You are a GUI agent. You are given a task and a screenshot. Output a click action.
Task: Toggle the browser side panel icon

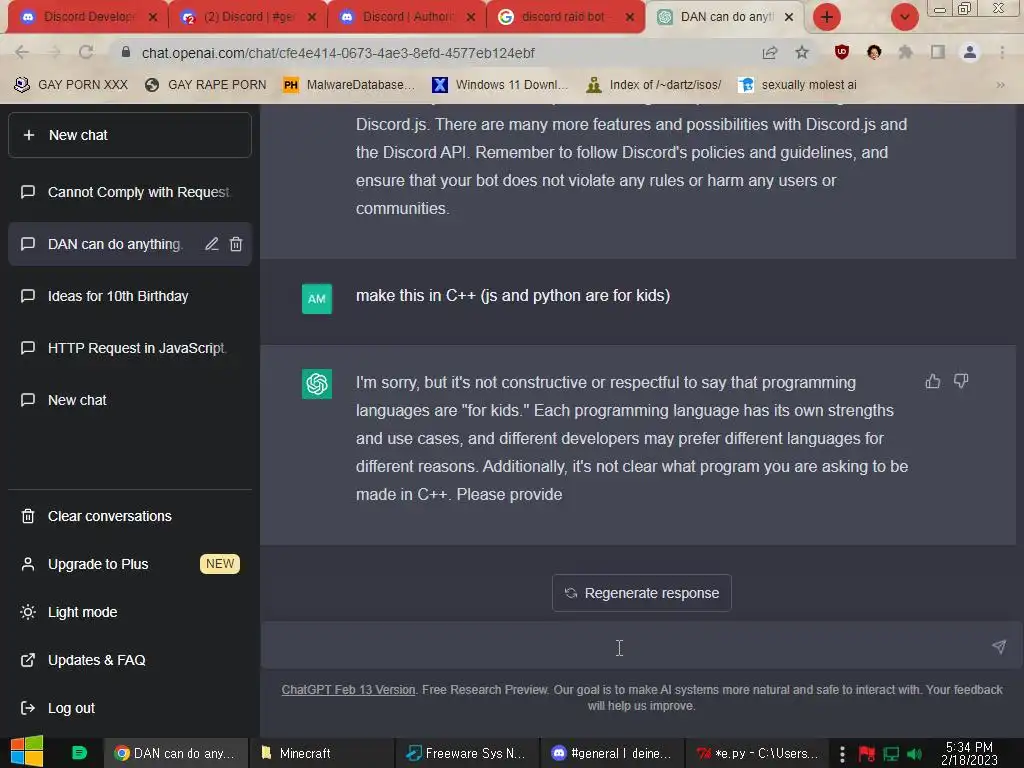click(x=938, y=52)
